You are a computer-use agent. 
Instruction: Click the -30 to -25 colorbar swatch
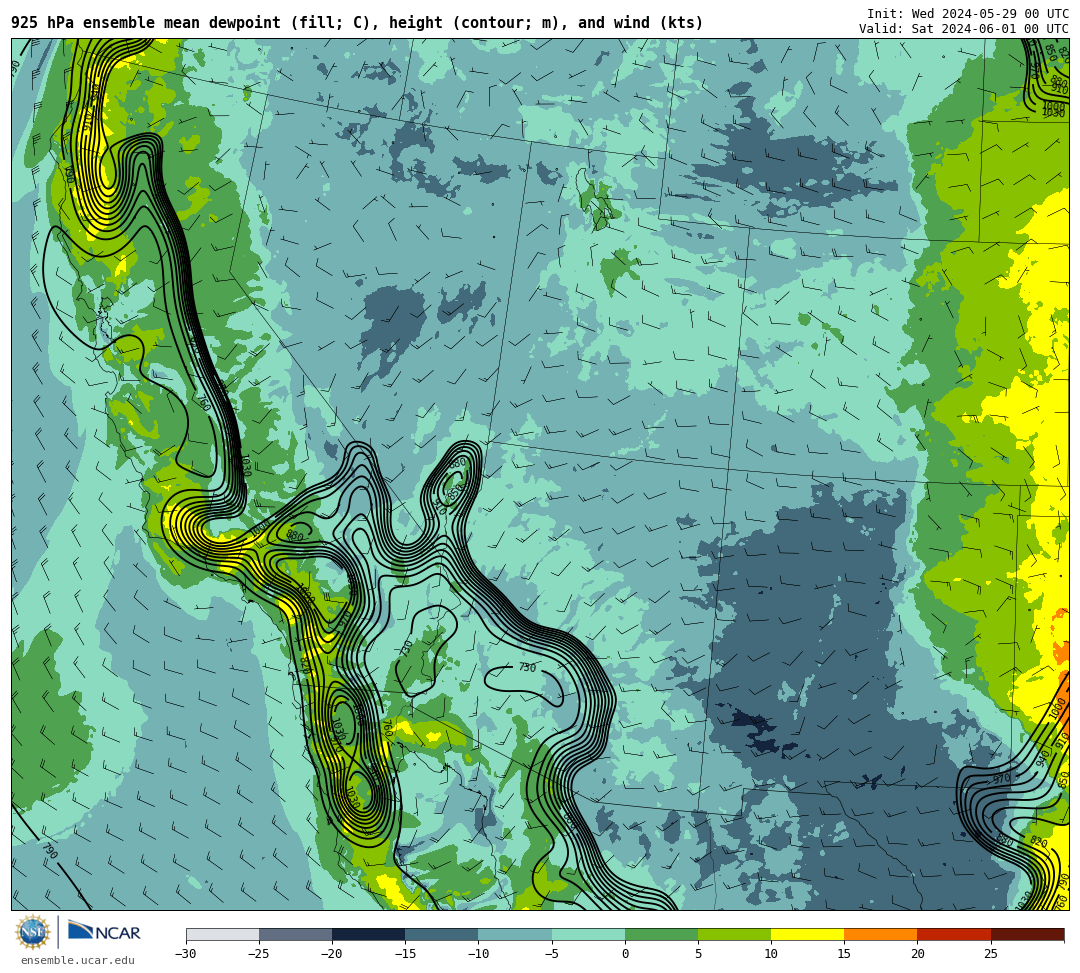(x=222, y=934)
